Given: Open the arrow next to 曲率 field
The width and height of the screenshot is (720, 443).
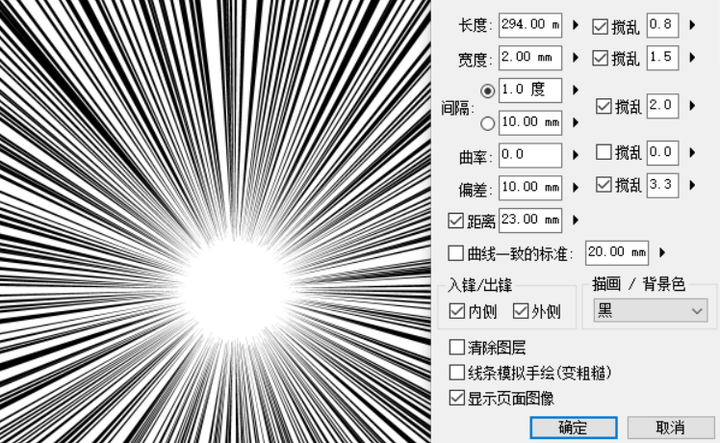Looking at the screenshot, I should 575,155.
